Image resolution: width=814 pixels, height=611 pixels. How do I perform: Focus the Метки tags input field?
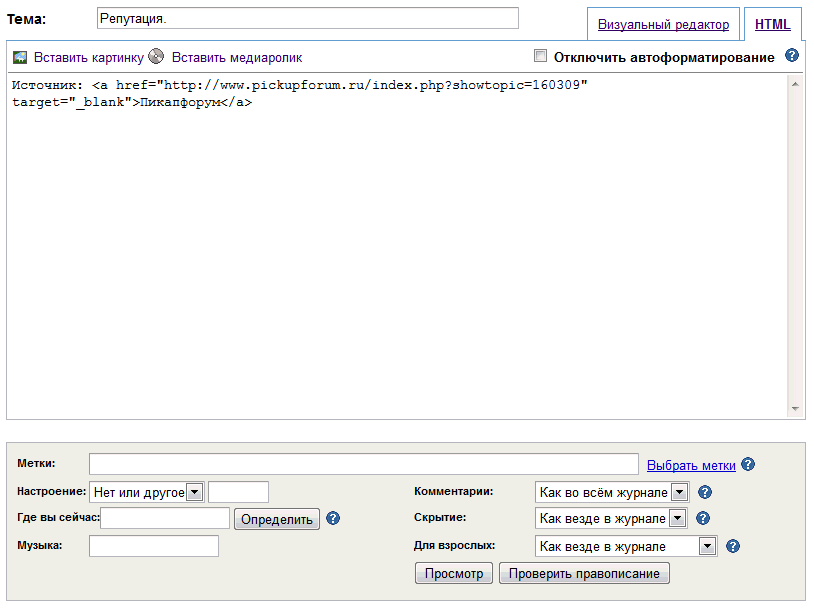363,464
